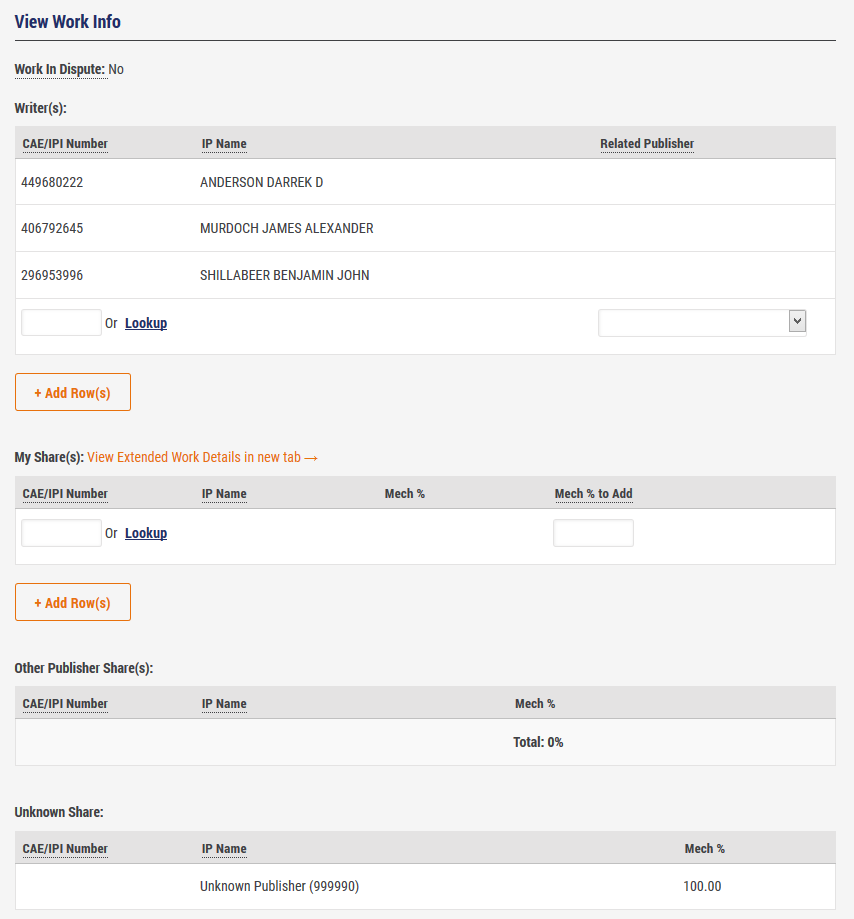Click the CAE/IPI input field in My Share(s)
This screenshot has width=854, height=919.
point(61,533)
